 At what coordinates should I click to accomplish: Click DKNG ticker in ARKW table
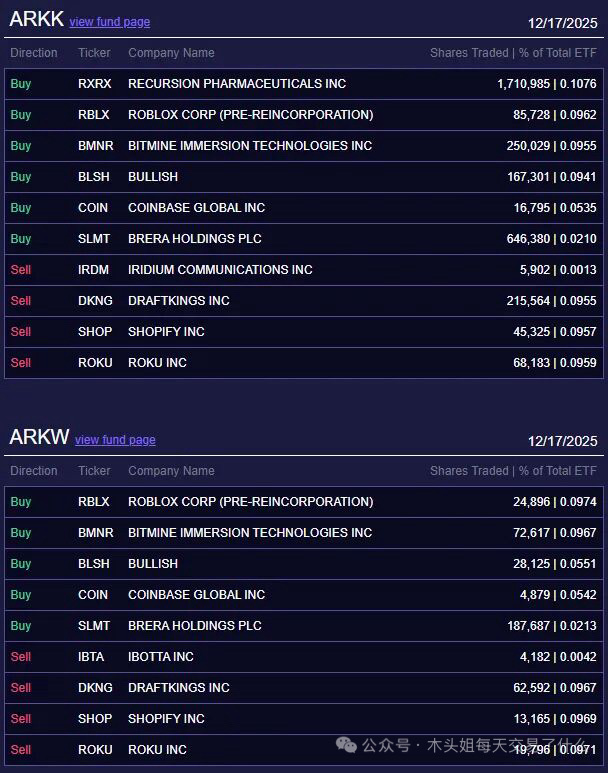coord(95,688)
